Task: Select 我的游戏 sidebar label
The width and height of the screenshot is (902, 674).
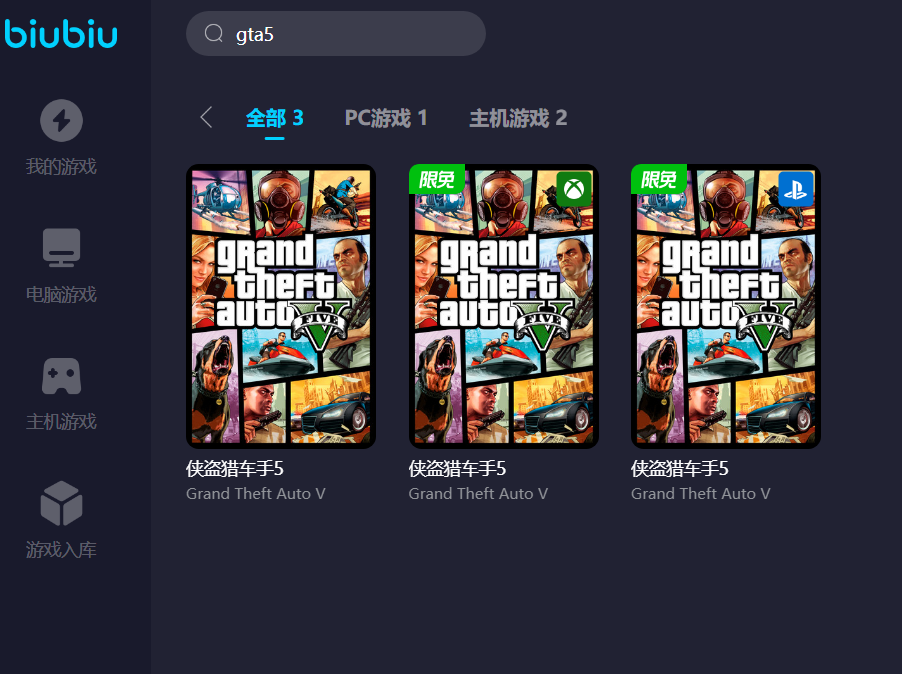Action: point(62,167)
